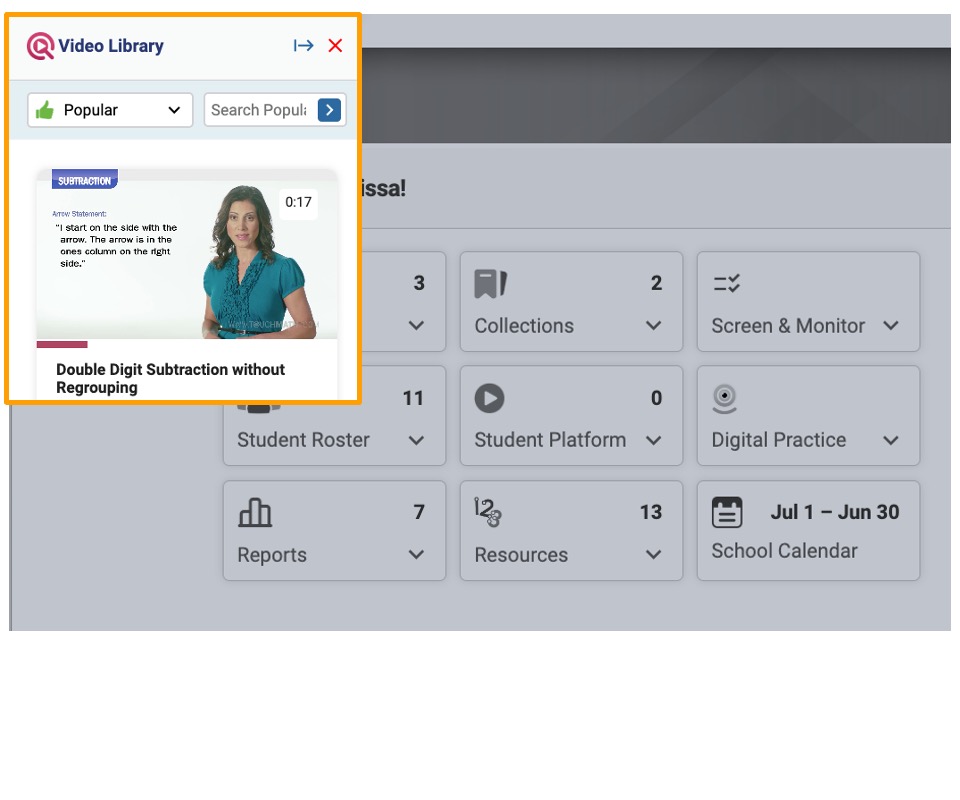Screen dimensions: 960x800
Task: Open Screen & Monitor card
Action: (808, 302)
